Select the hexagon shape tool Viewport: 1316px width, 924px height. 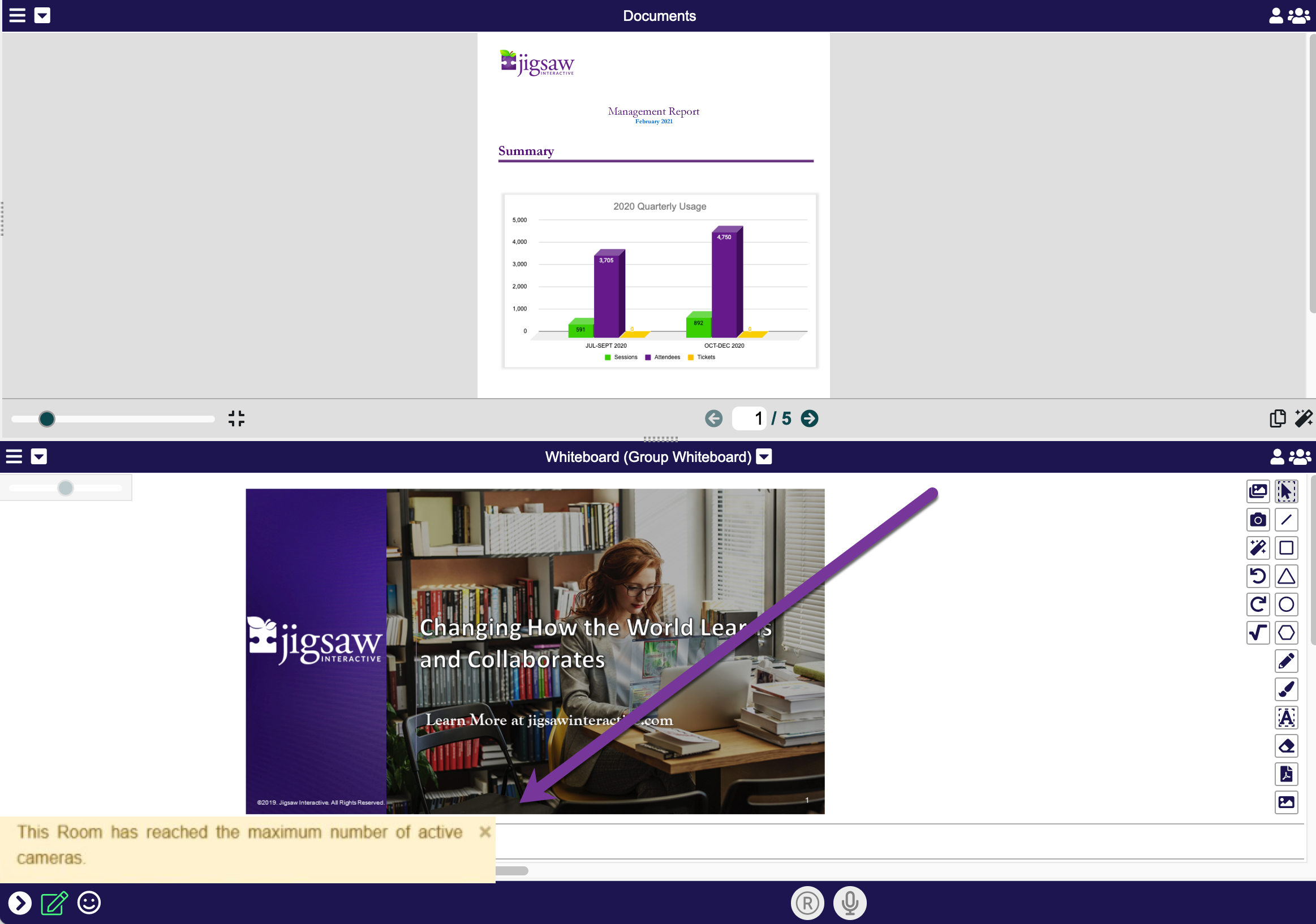[x=1285, y=632]
